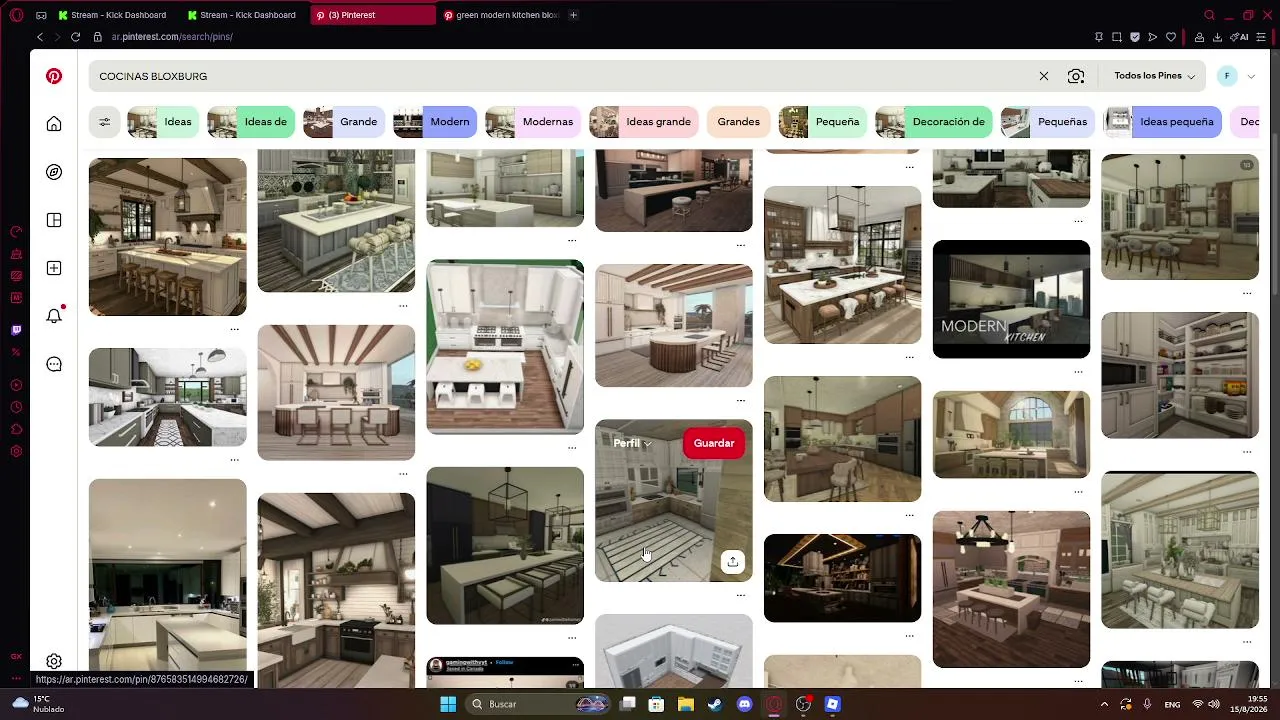Screen dimensions: 1280x720
Task: Select the Modernas filter chip
Action: pyautogui.click(x=533, y=122)
